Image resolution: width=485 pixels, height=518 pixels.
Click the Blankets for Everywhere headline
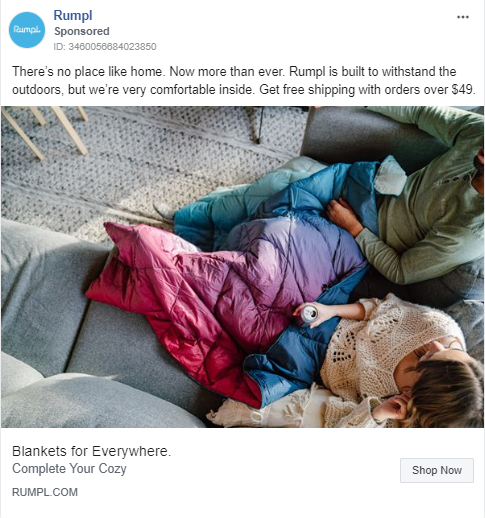91,451
